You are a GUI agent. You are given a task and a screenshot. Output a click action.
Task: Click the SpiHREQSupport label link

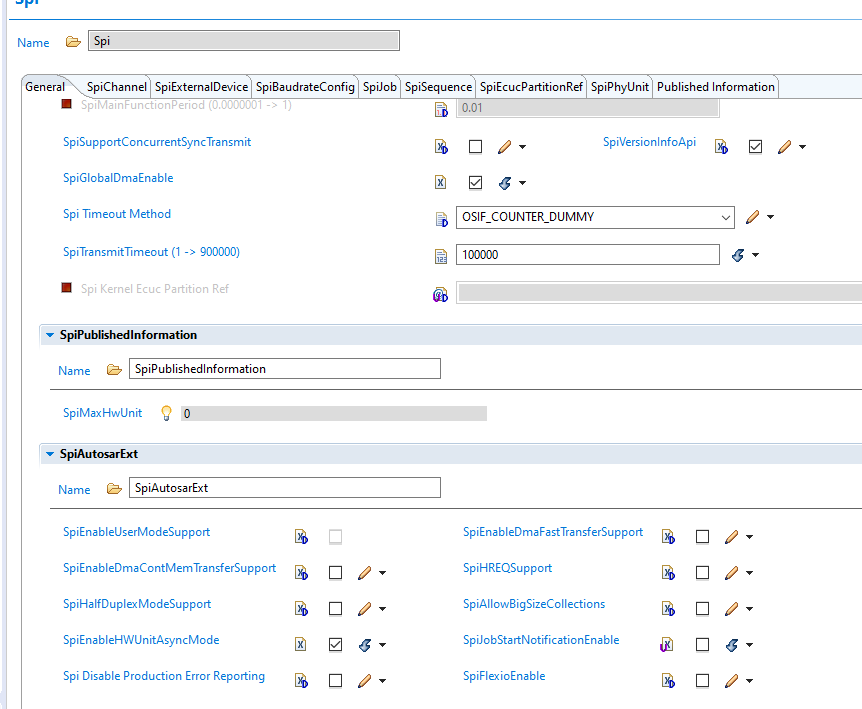[x=507, y=568]
